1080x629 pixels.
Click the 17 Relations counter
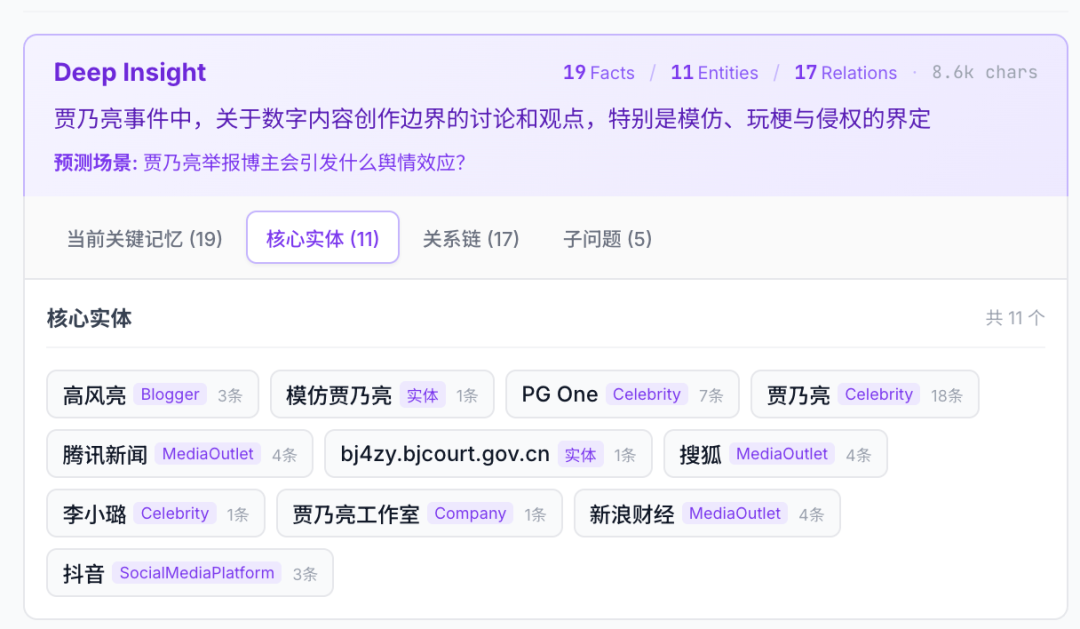click(845, 73)
